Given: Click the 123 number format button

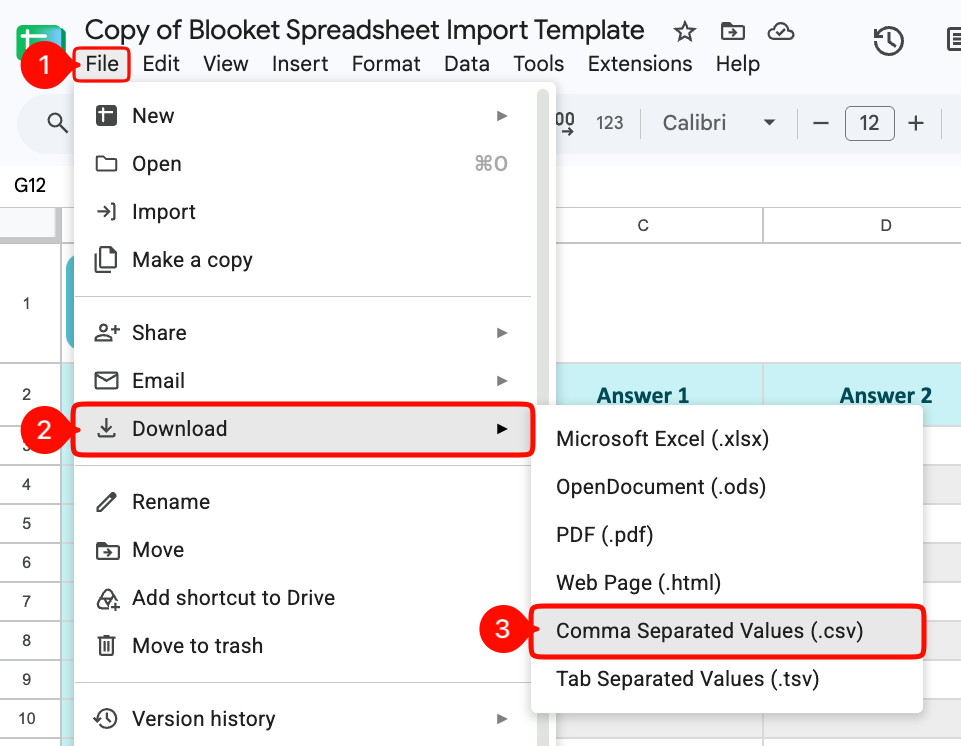Looking at the screenshot, I should point(609,123).
